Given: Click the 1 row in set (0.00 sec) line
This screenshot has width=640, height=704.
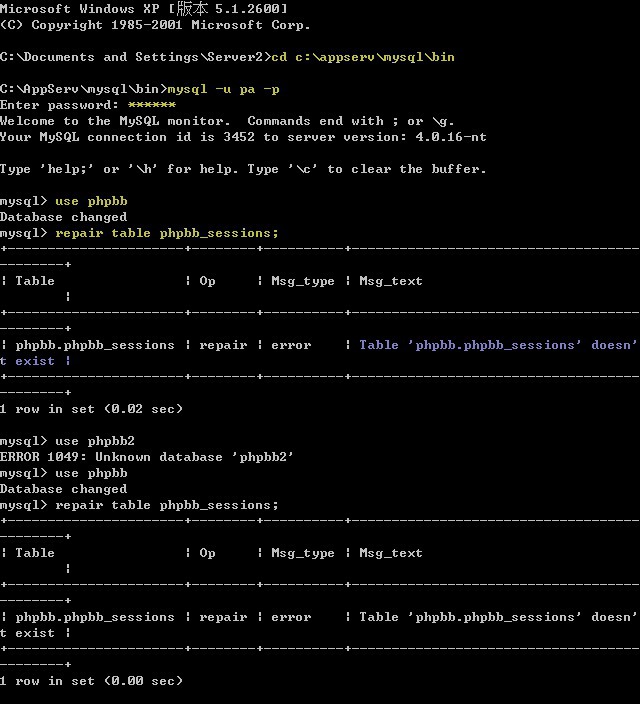Looking at the screenshot, I should [x=91, y=681].
